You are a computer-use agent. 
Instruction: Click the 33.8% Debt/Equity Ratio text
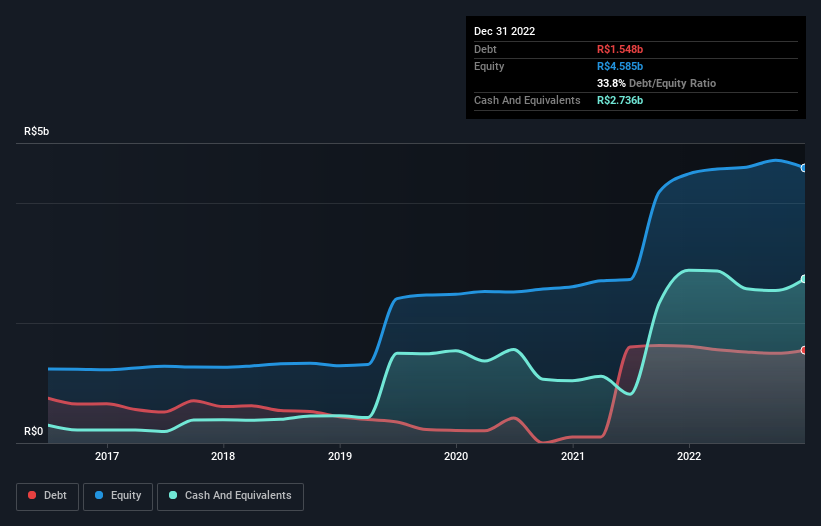pos(656,83)
